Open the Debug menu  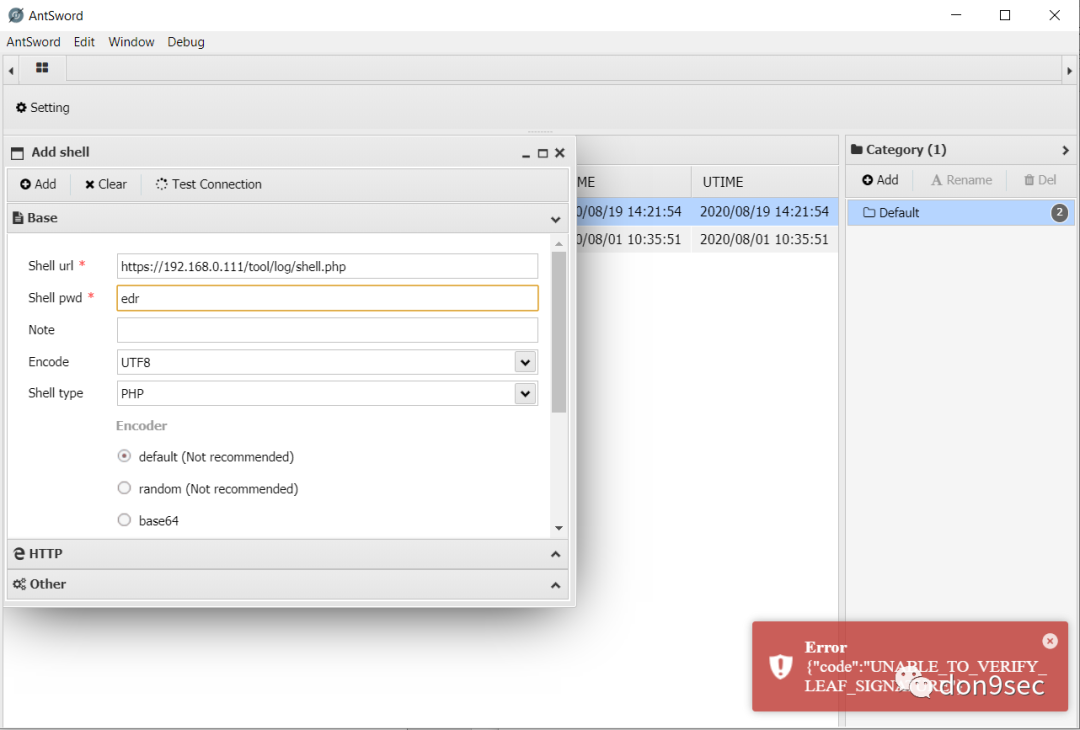click(186, 42)
